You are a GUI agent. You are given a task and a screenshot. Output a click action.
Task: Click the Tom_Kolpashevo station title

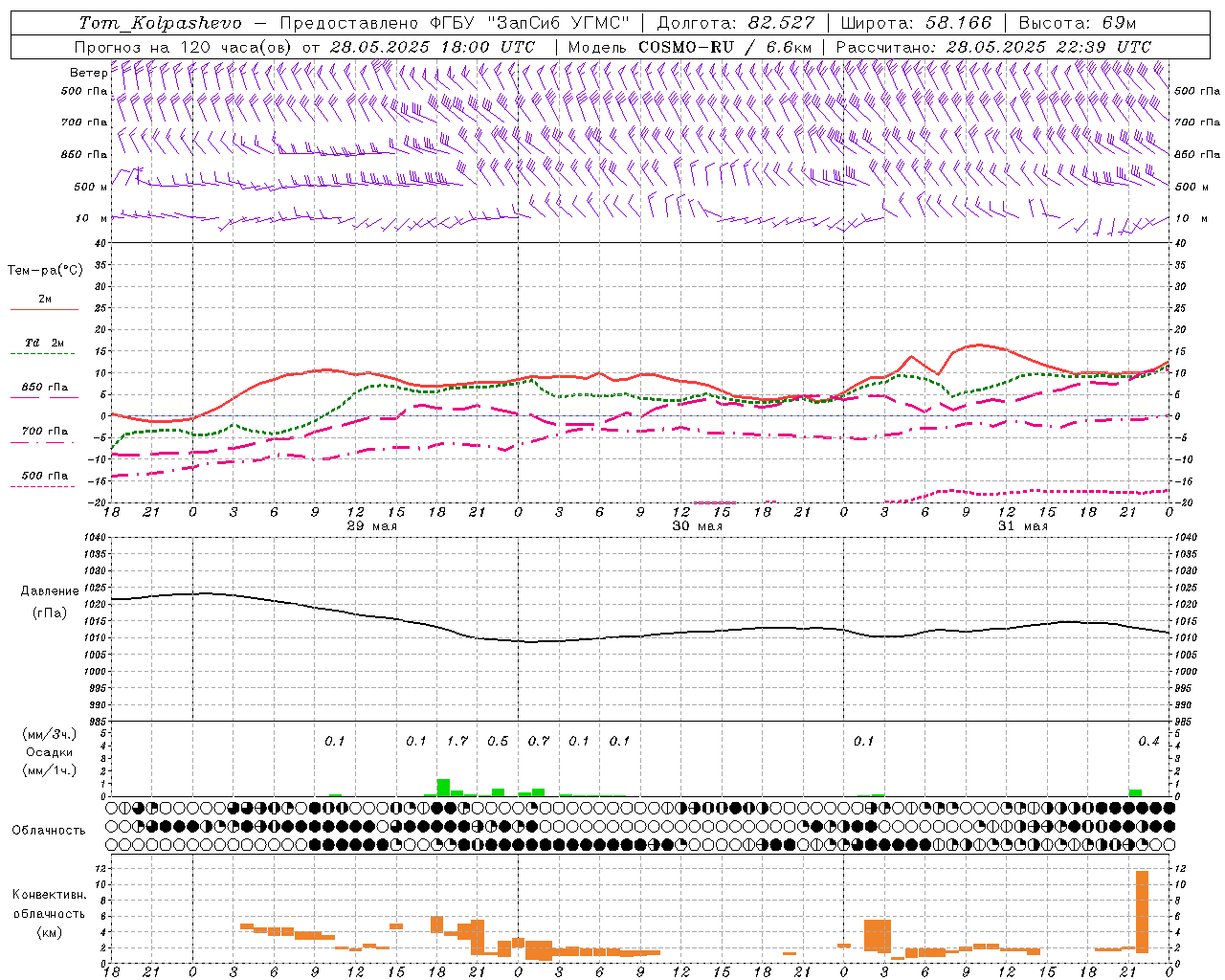click(160, 23)
